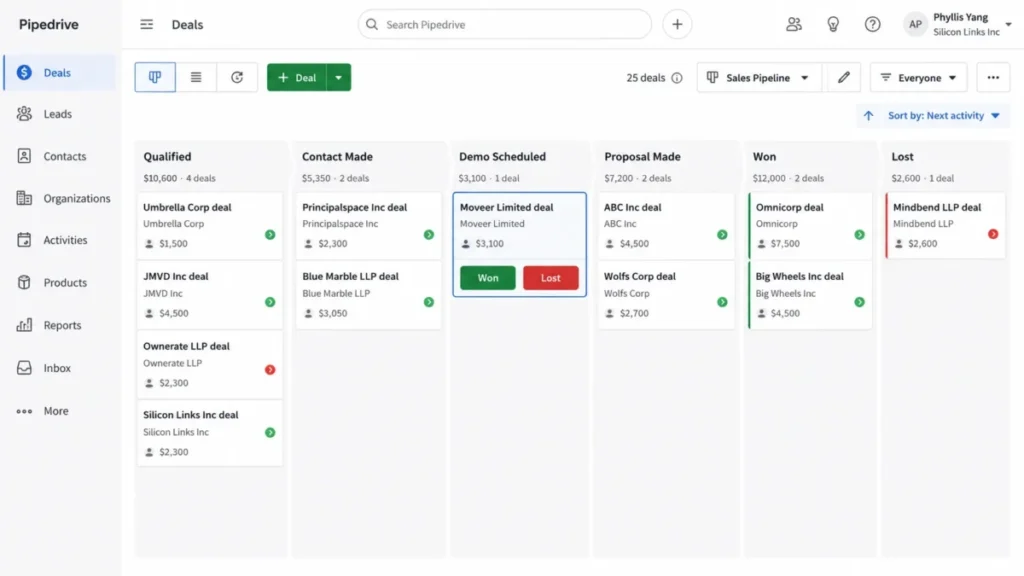This screenshot has height=576, width=1024.
Task: Click Wolfs Corp deal title
Action: [x=639, y=276]
